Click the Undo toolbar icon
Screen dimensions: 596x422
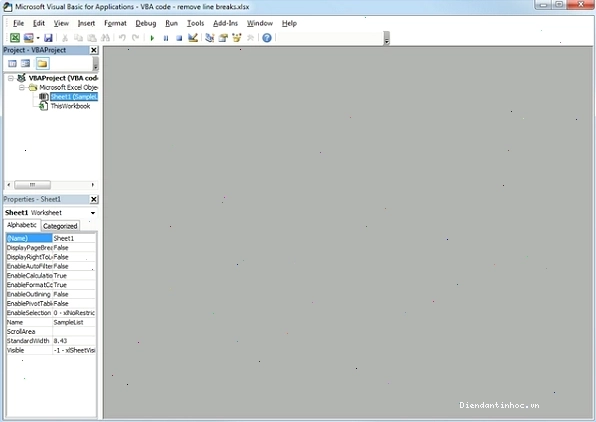pos(122,38)
